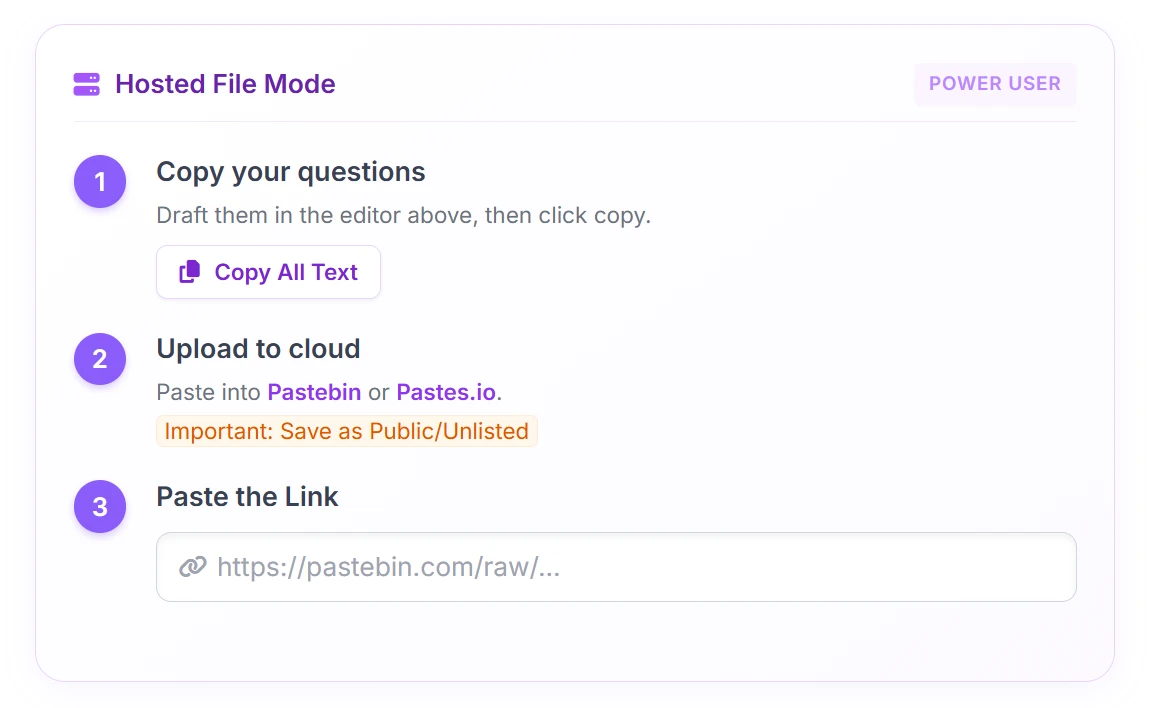Click the chain link icon in URL field
This screenshot has height=708, width=1154.
192,567
